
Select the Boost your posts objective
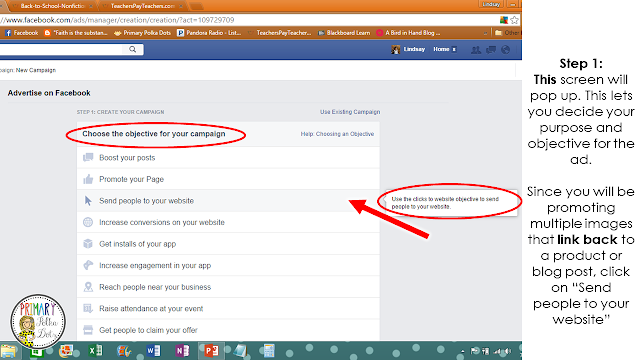[228, 158]
